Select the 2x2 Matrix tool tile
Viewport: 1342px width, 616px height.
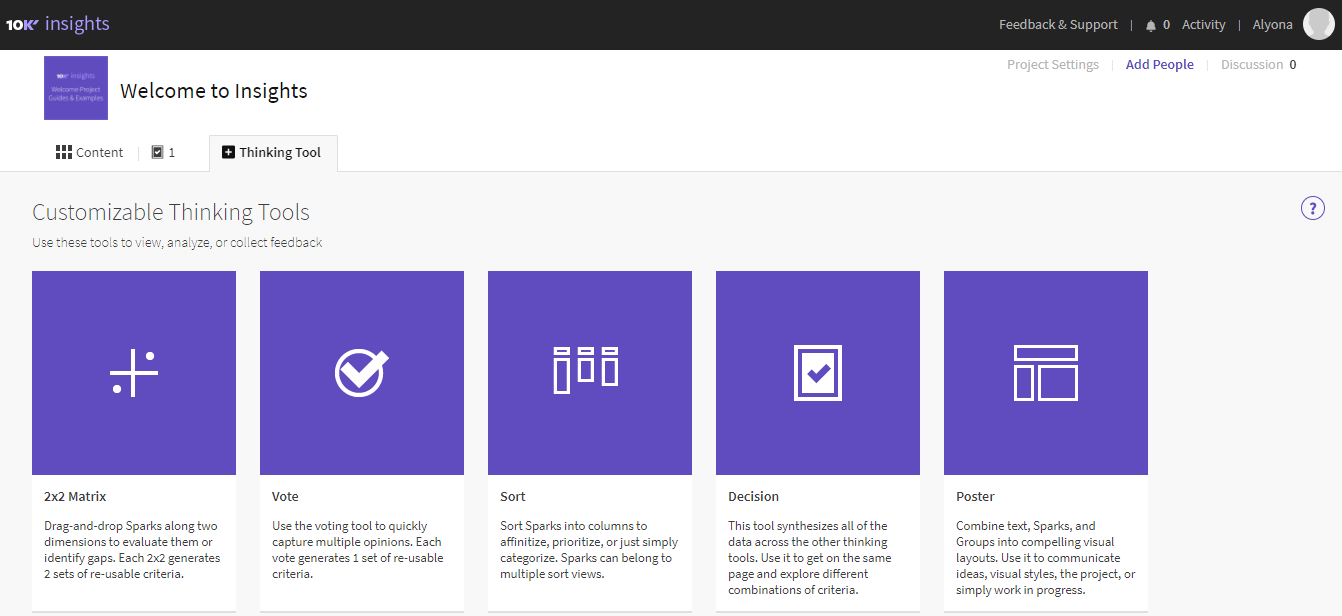pyautogui.click(x=134, y=373)
